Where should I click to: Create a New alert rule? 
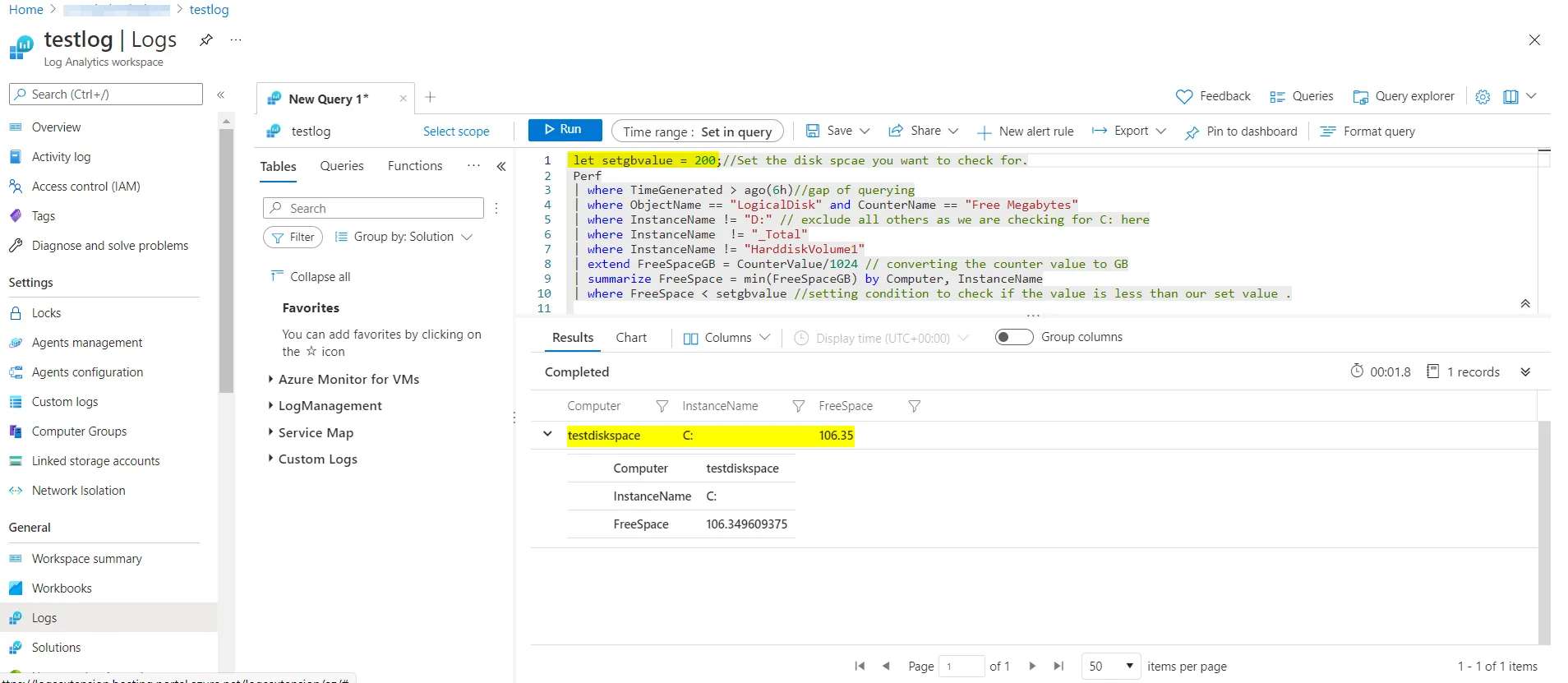pyautogui.click(x=1025, y=132)
